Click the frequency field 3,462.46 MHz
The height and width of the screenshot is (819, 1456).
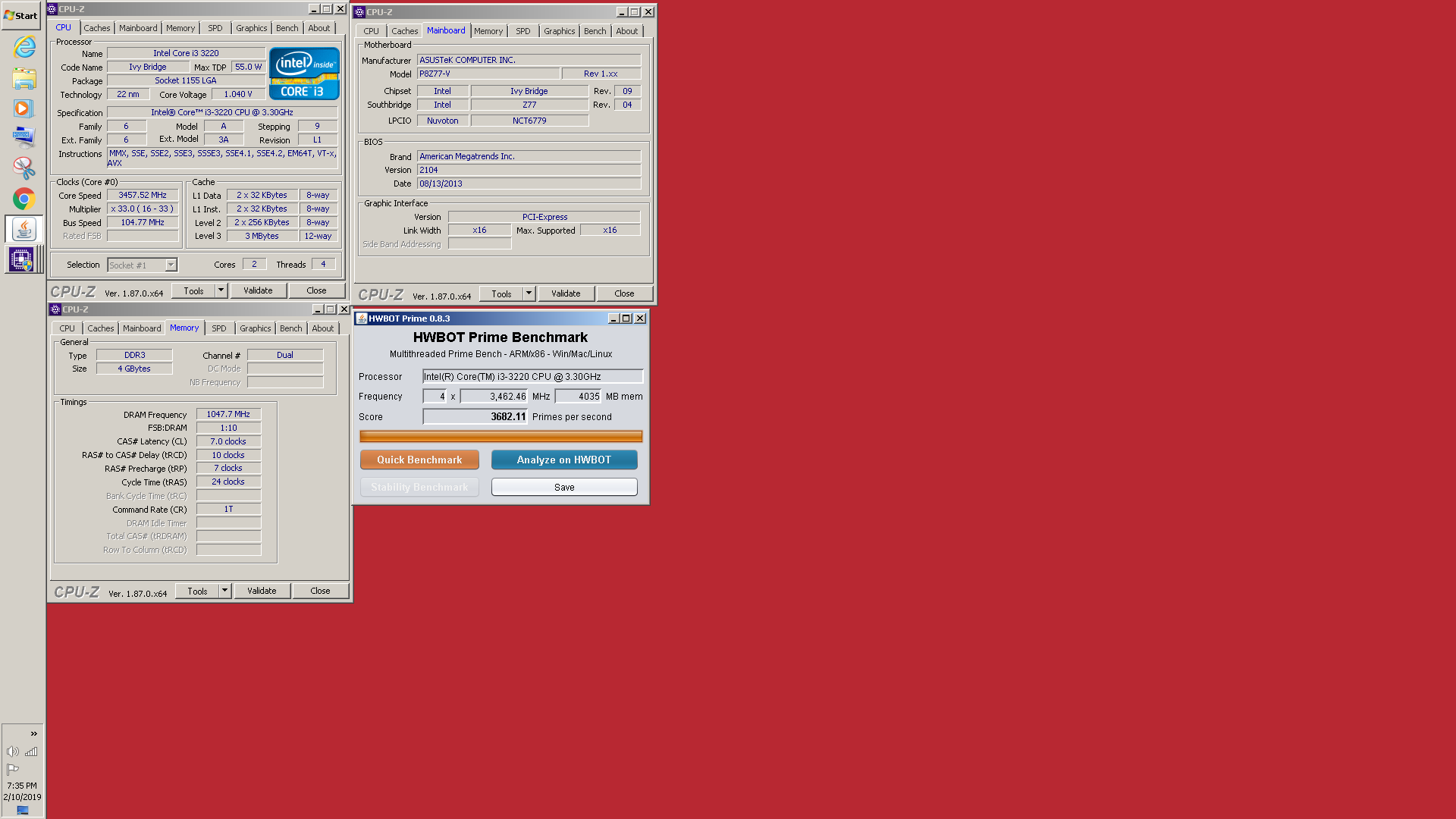[494, 396]
